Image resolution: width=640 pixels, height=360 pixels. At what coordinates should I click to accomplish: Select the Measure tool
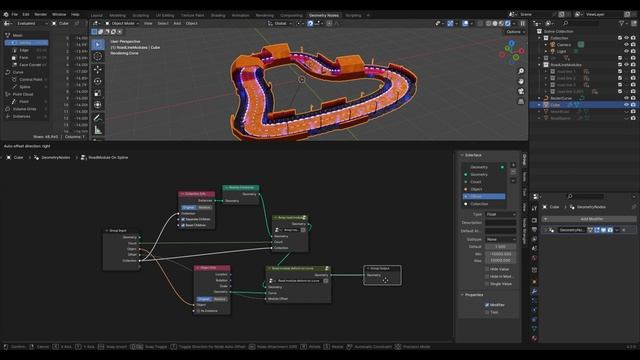click(x=98, y=130)
